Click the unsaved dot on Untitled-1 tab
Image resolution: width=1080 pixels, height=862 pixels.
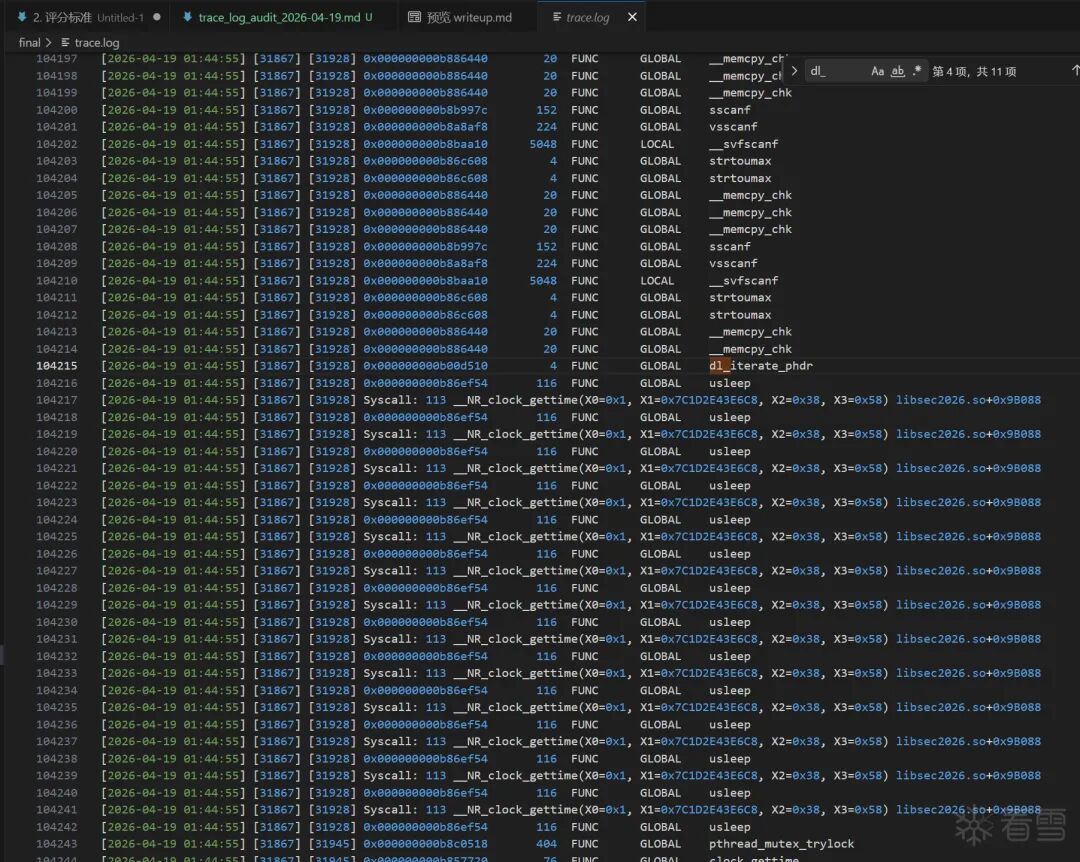(157, 17)
